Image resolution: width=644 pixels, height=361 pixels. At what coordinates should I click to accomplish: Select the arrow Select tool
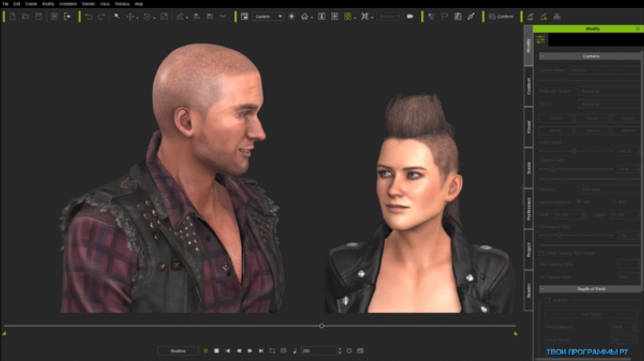tap(117, 16)
